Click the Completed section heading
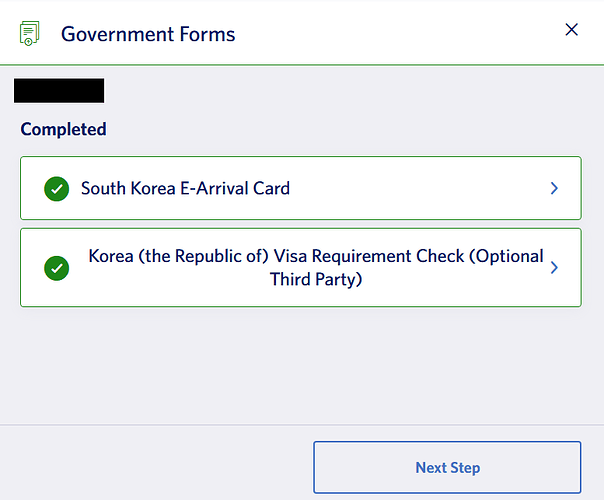 [x=63, y=129]
